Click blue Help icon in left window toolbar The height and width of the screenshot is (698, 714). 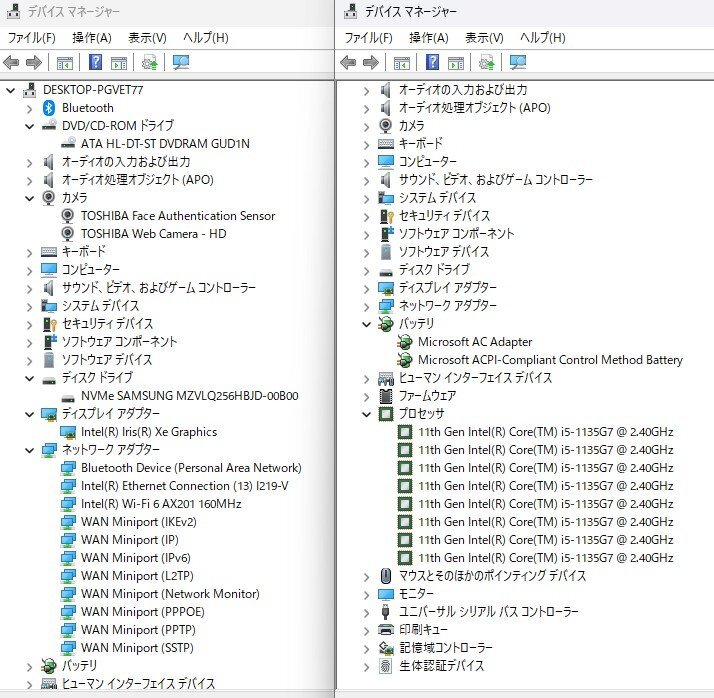[95, 62]
